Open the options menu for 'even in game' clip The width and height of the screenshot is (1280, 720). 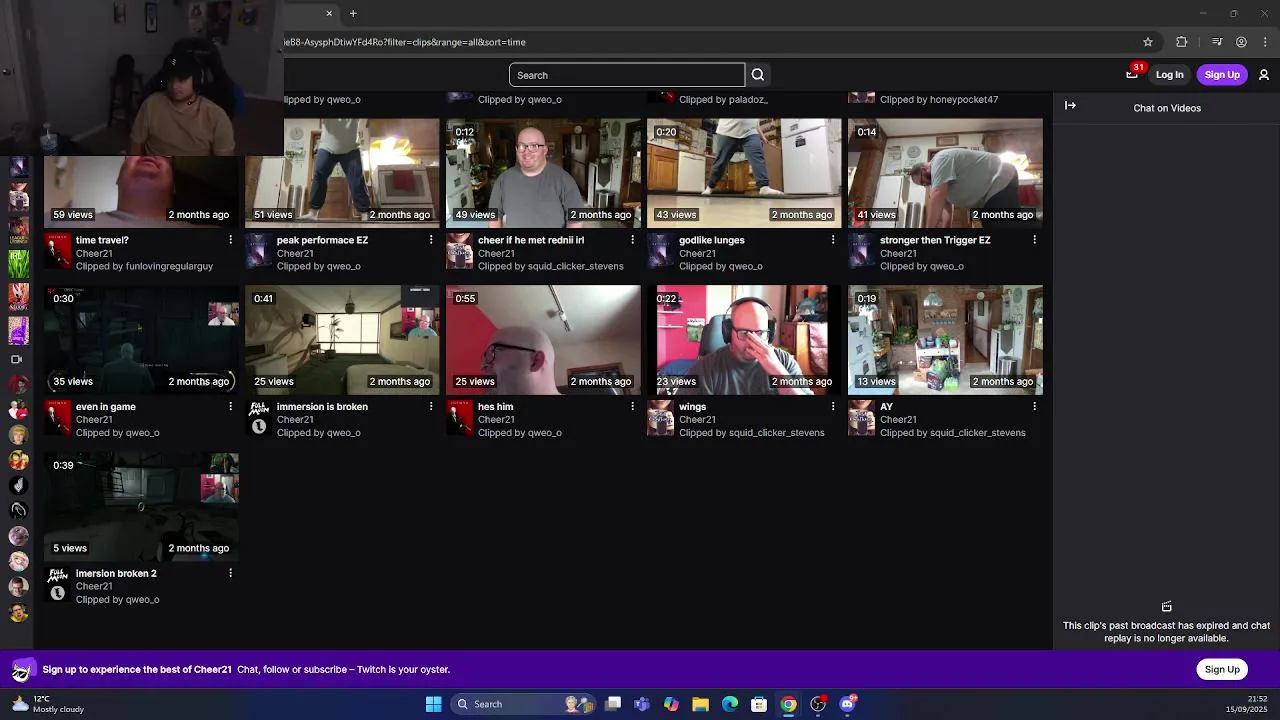click(230, 406)
